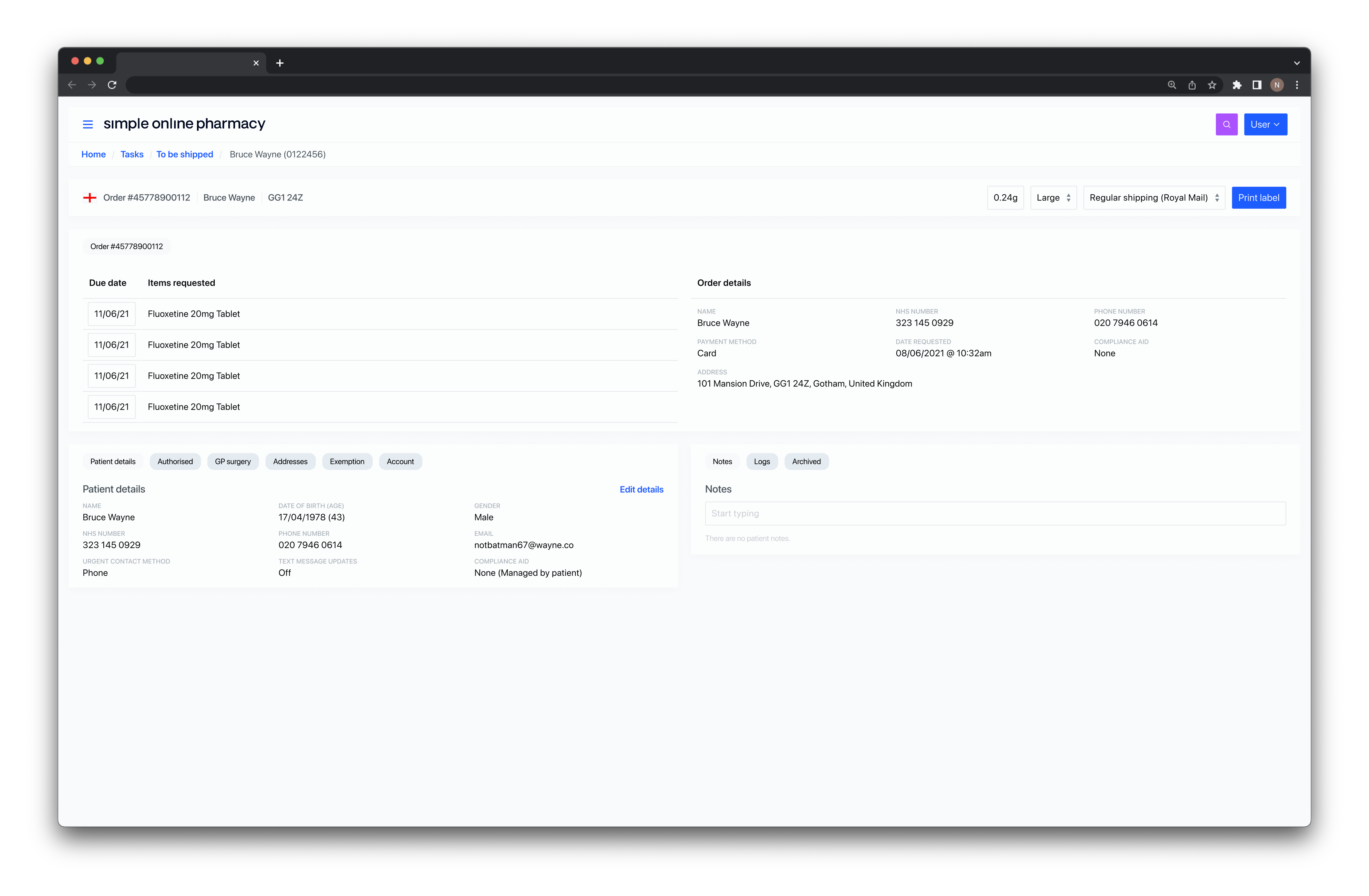Switch to the Logs tab

[x=762, y=461]
